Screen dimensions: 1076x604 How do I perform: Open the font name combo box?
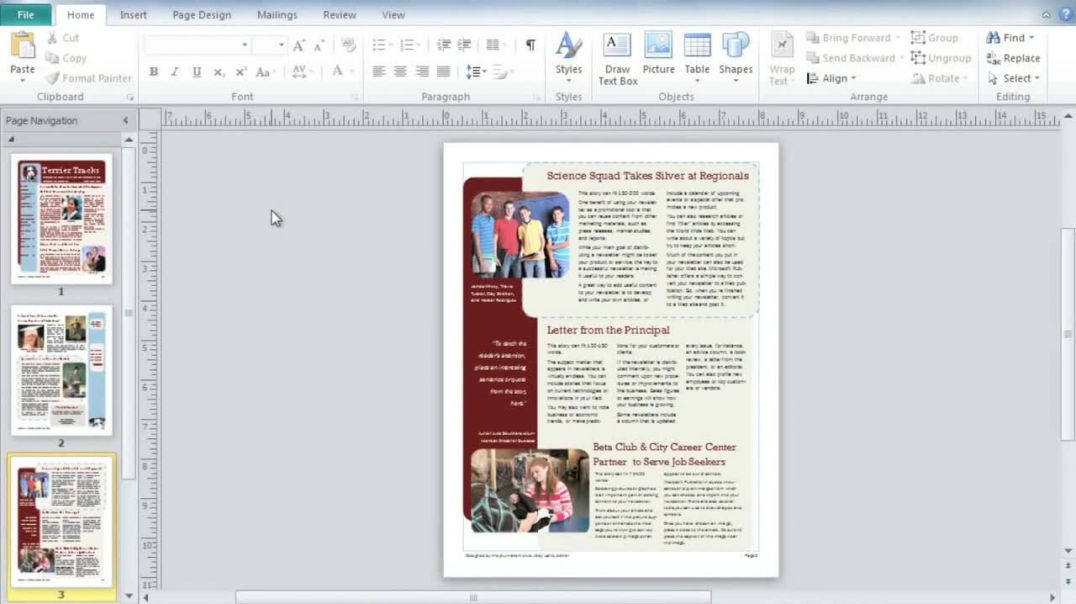(x=197, y=45)
